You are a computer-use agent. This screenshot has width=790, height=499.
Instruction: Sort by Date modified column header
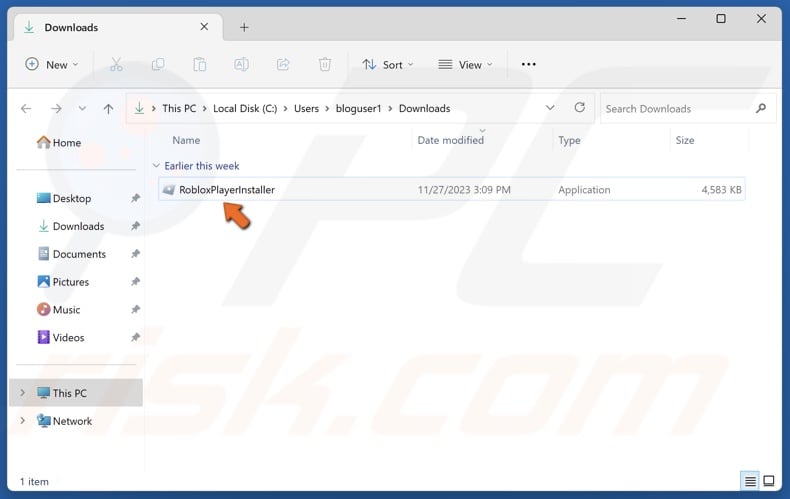tap(450, 140)
